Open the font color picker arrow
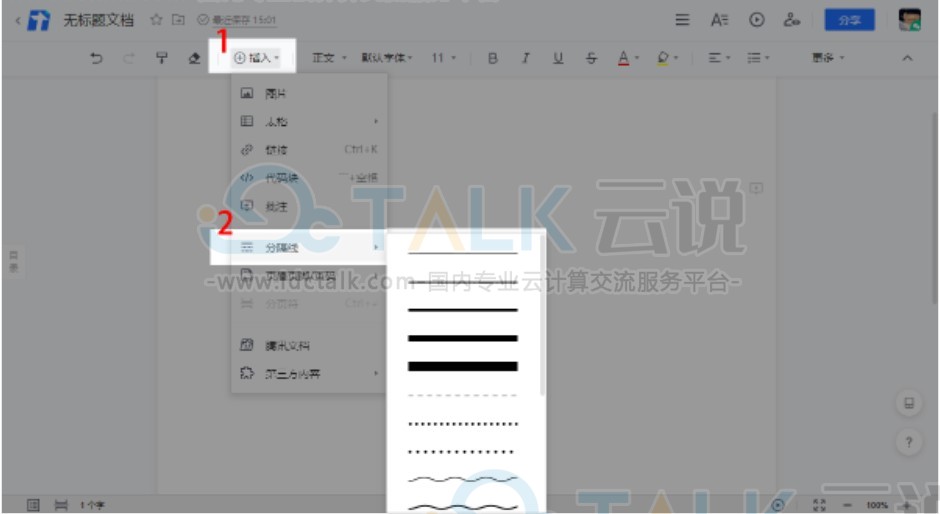Viewport: 940px width, 514px height. (637, 58)
